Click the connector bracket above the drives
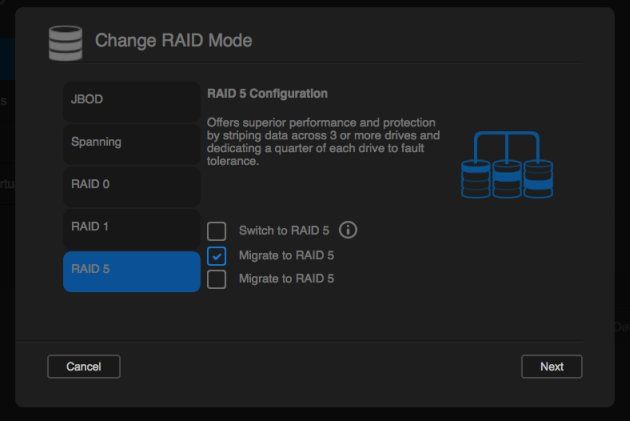 click(x=507, y=145)
